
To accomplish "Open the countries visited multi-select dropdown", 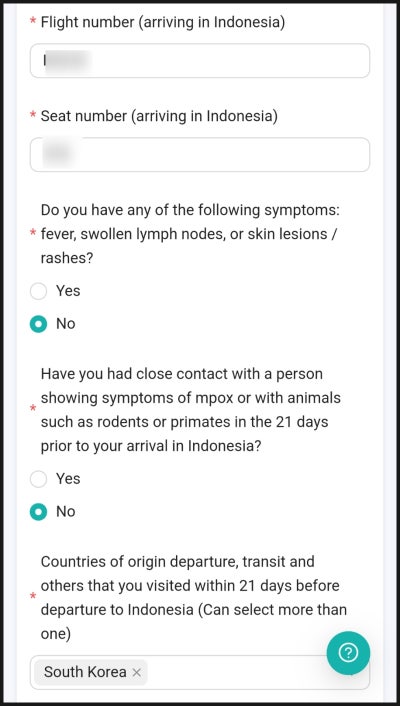I will click(200, 672).
